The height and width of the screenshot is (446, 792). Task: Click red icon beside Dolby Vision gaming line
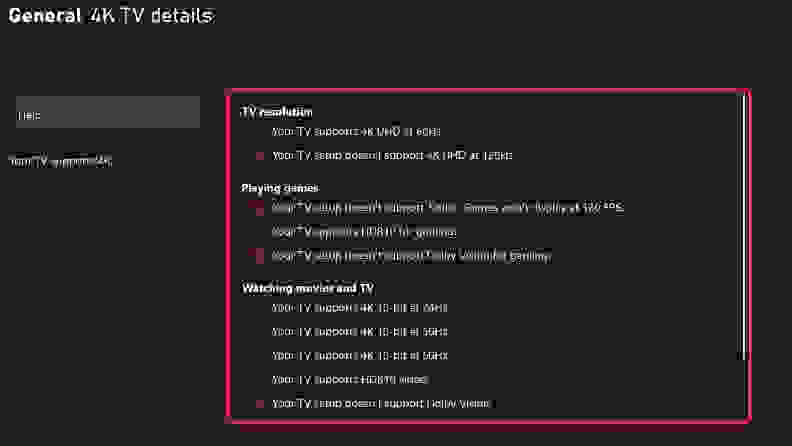(258, 256)
